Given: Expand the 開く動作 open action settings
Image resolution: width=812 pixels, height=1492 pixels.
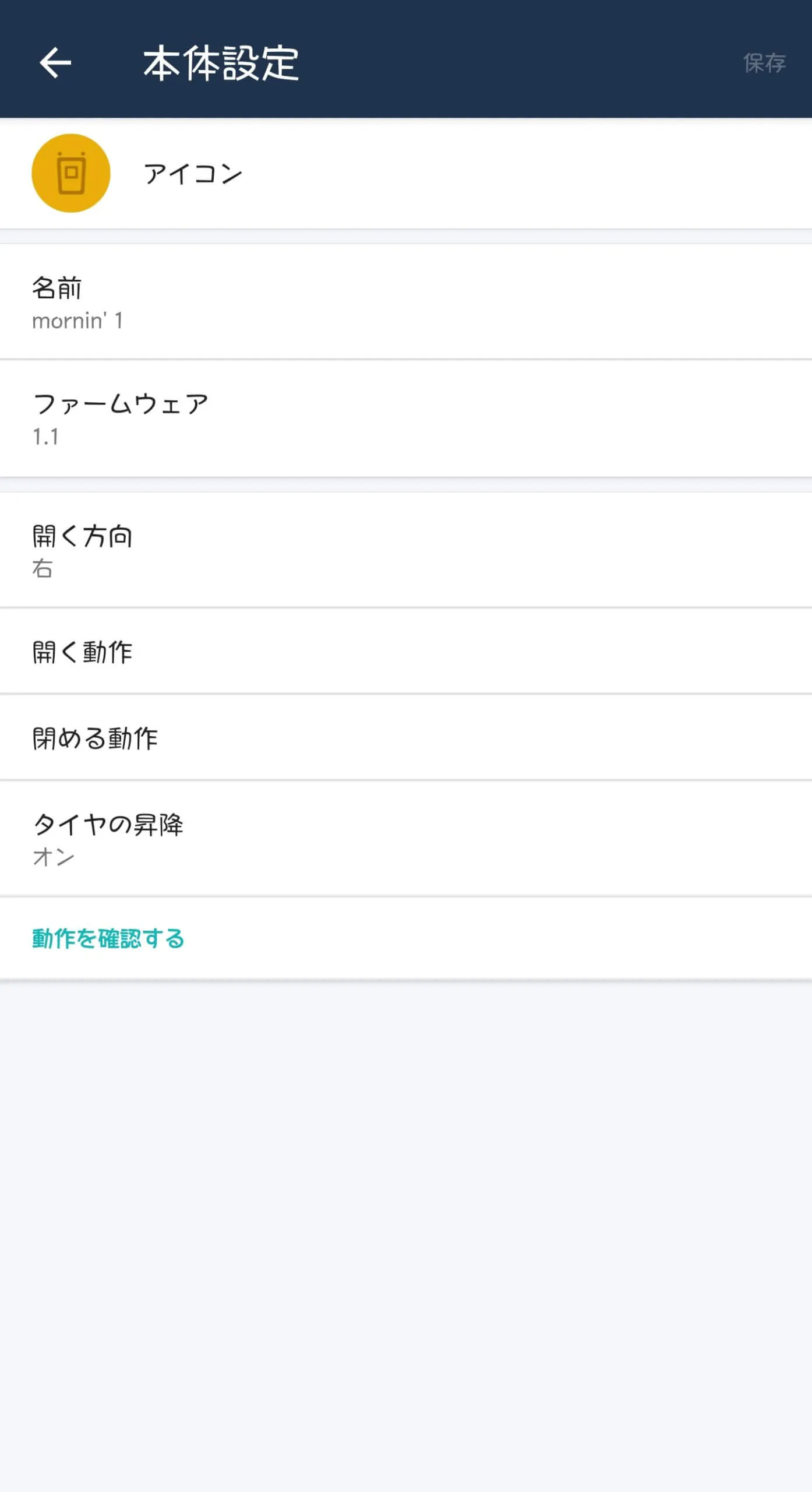Looking at the screenshot, I should coord(406,652).
